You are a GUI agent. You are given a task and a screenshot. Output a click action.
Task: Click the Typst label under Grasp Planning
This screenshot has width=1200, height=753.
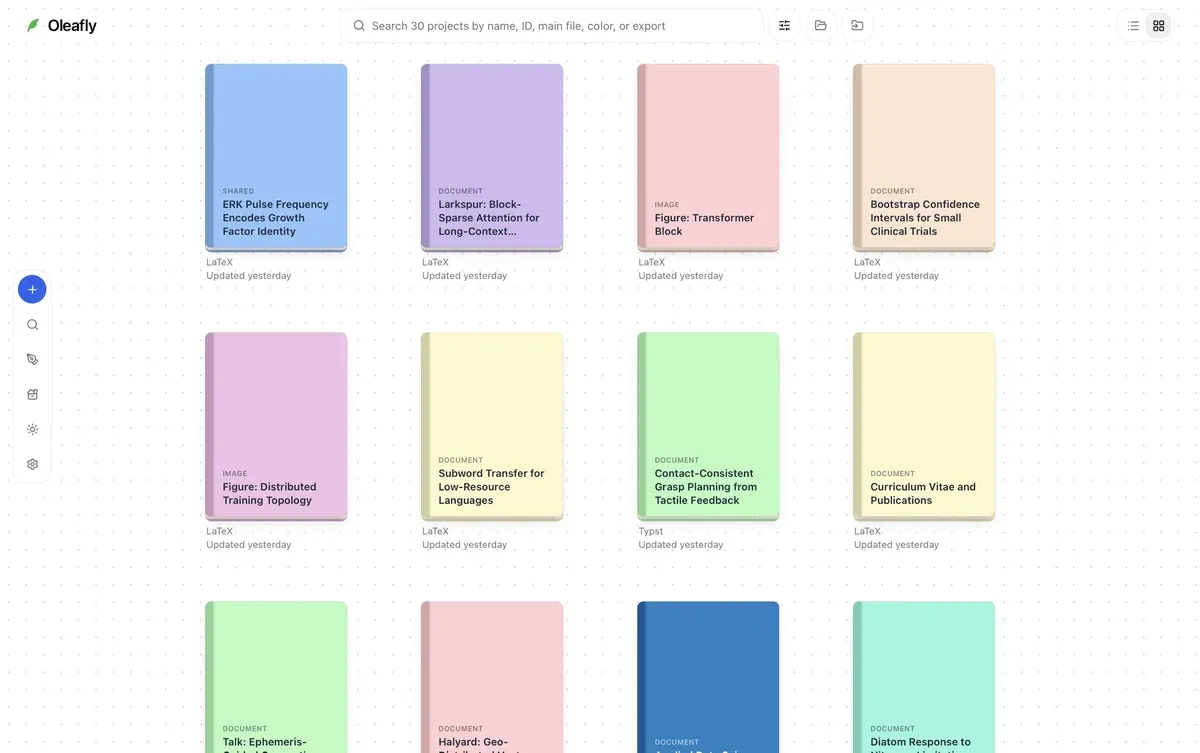pyautogui.click(x=651, y=532)
